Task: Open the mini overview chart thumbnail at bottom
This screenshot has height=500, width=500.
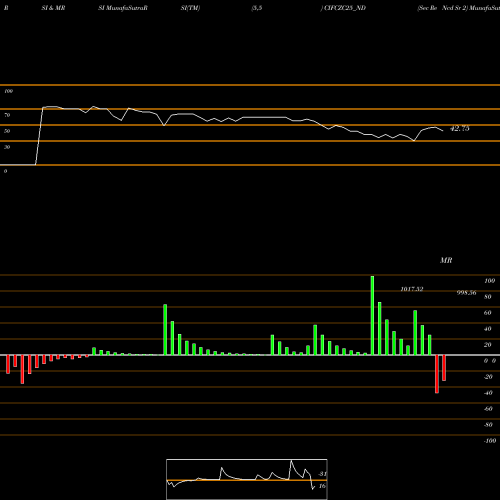Action: pos(247,479)
